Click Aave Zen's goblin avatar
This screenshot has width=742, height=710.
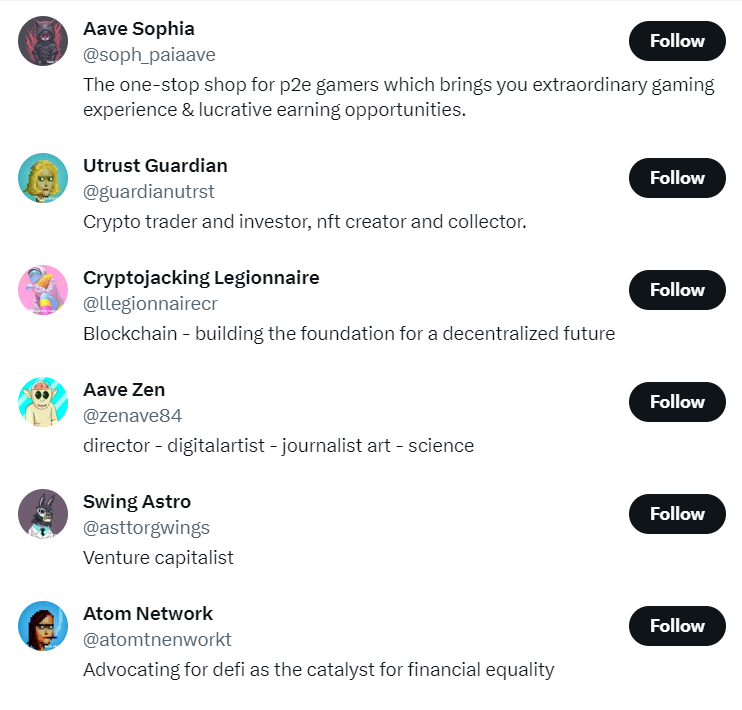pyautogui.click(x=43, y=402)
